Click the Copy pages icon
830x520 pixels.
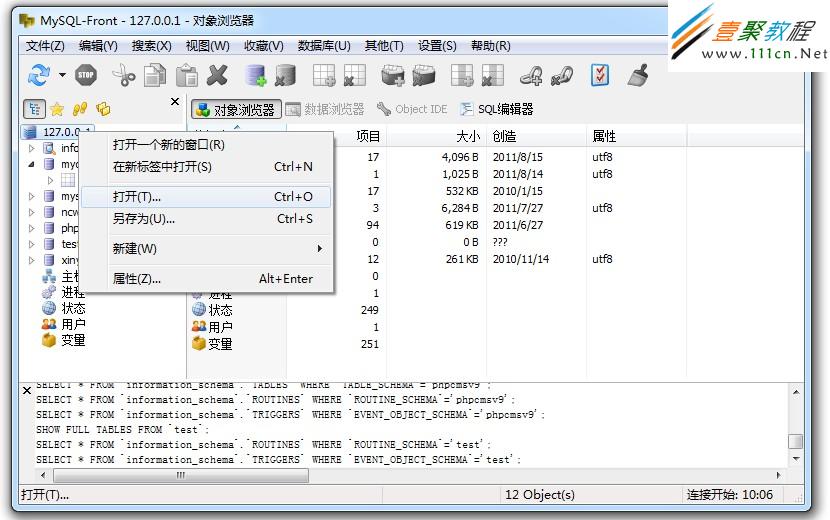tap(155, 75)
